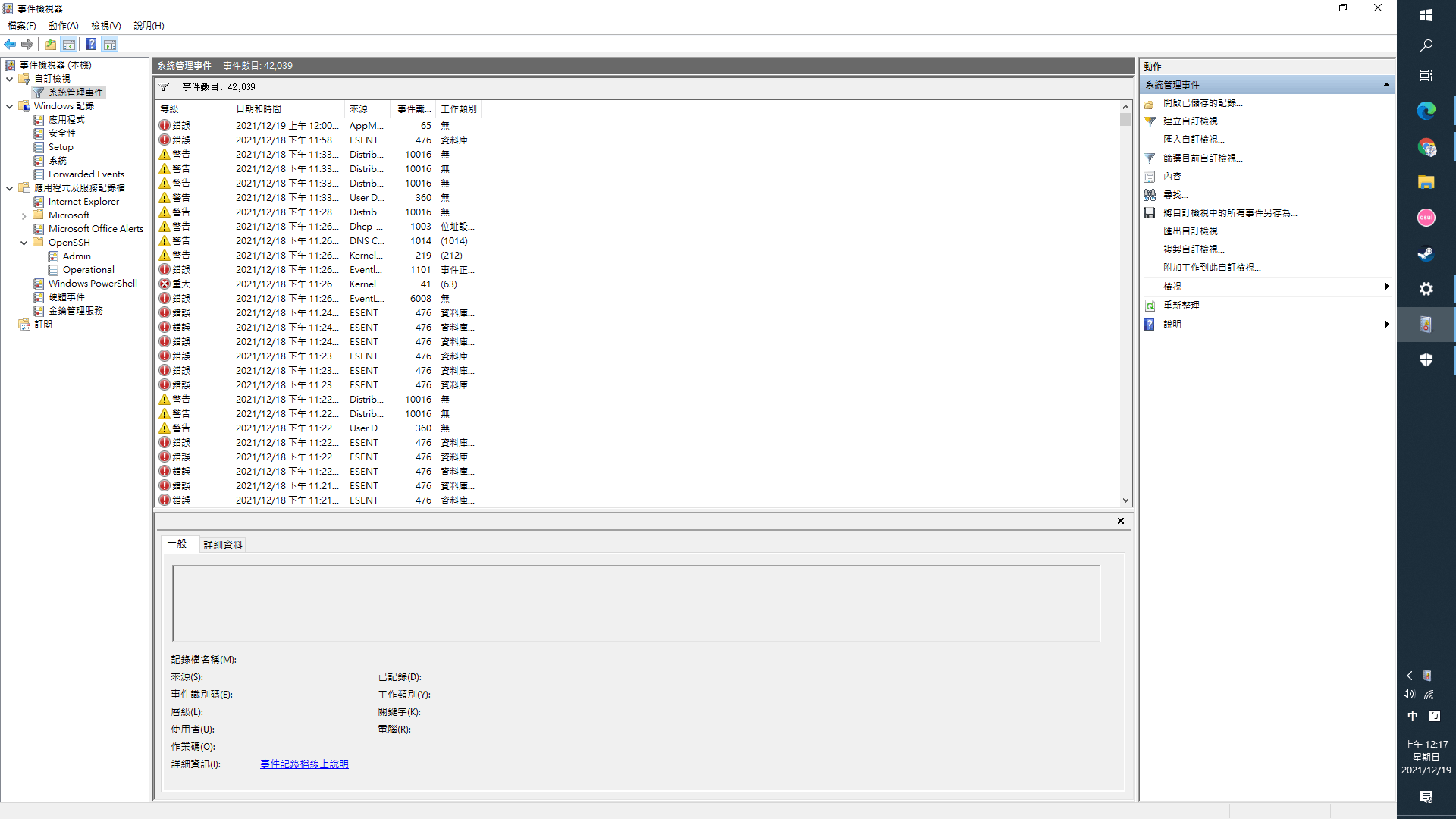Image resolution: width=1456 pixels, height=819 pixels.
Task: Collapse 應用程式及服務記錄檔 tree node
Action: point(9,188)
